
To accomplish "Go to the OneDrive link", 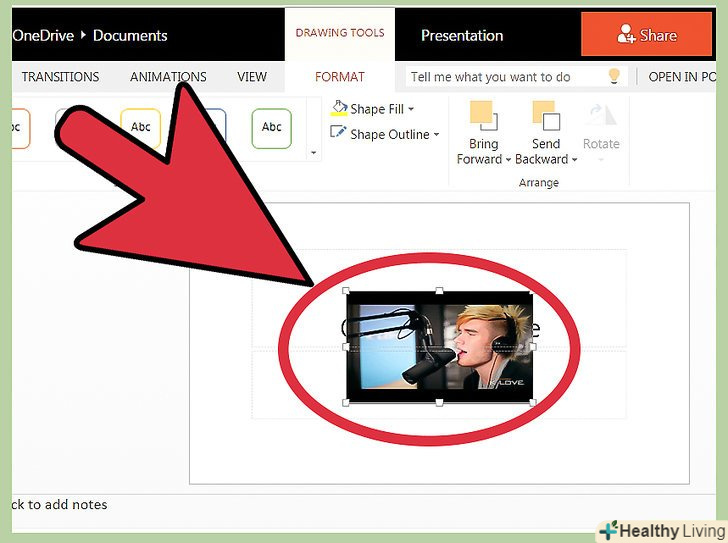I will pyautogui.click(x=43, y=36).
